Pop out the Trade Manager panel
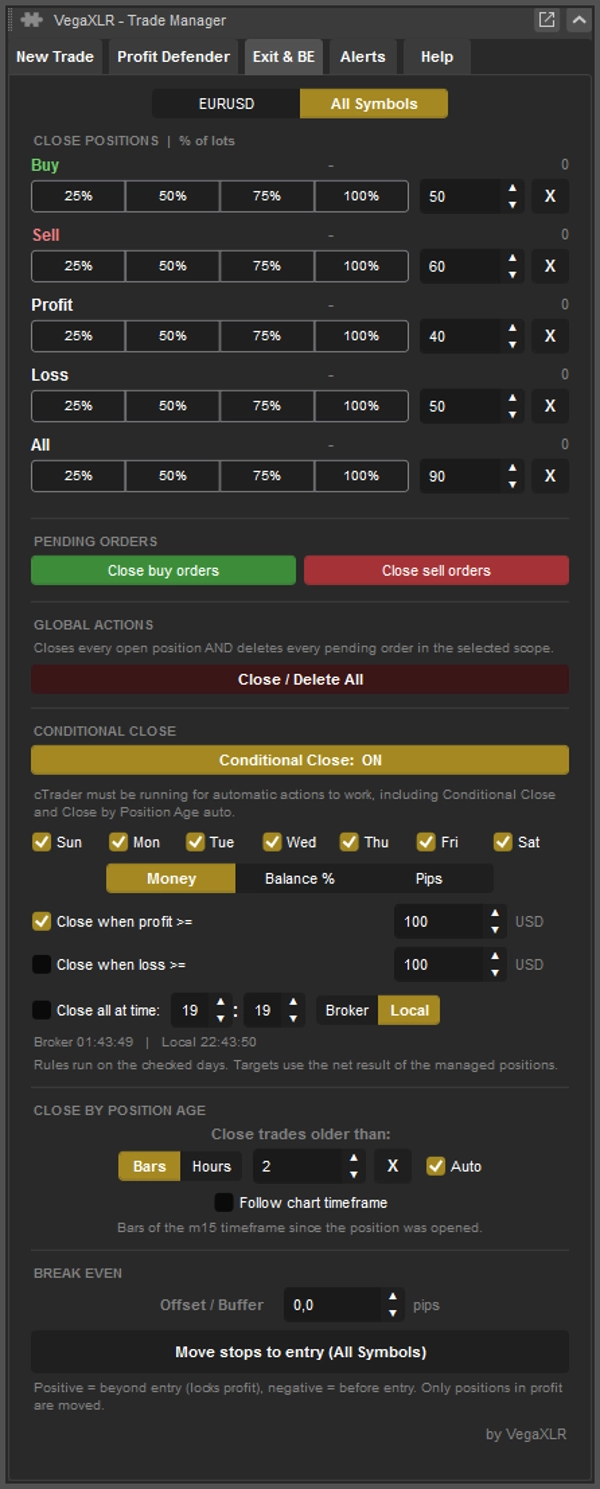The image size is (600, 1489). pyautogui.click(x=546, y=20)
